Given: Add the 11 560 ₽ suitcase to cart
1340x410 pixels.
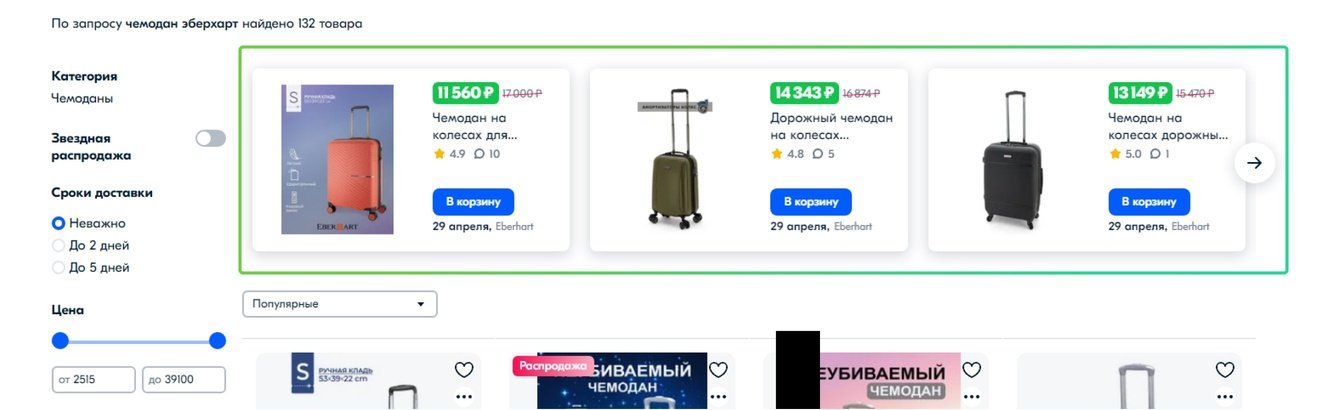Looking at the screenshot, I should 473,201.
